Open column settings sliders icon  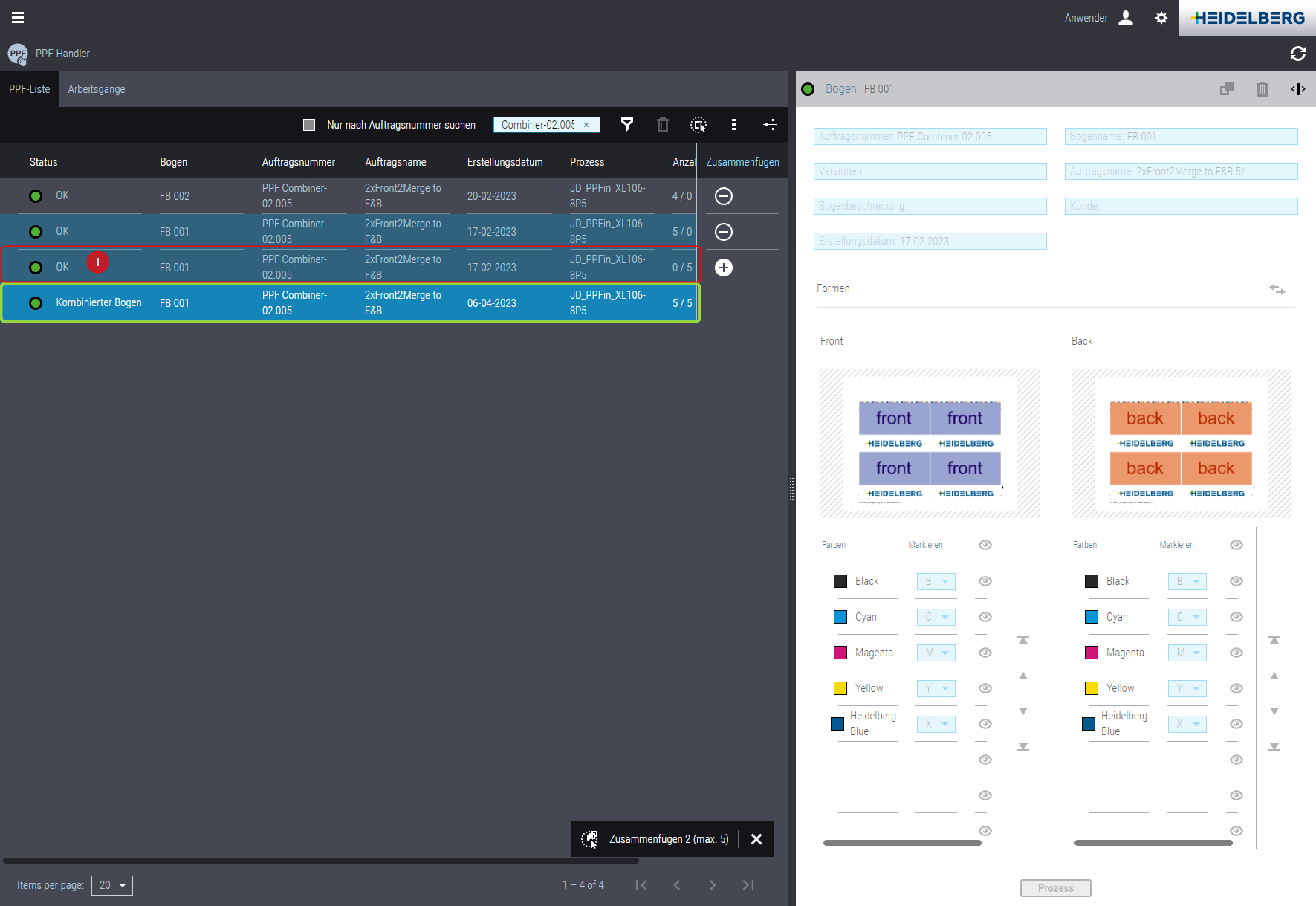770,125
